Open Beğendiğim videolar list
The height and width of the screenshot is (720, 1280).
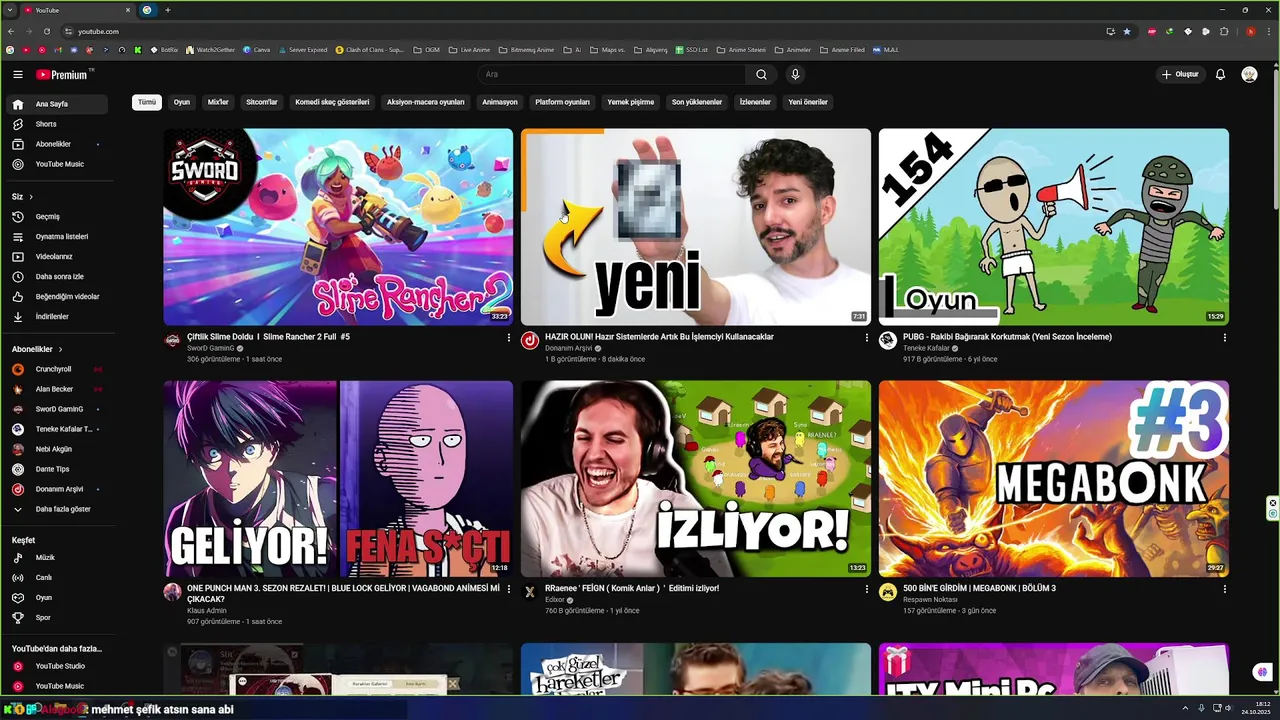60,296
